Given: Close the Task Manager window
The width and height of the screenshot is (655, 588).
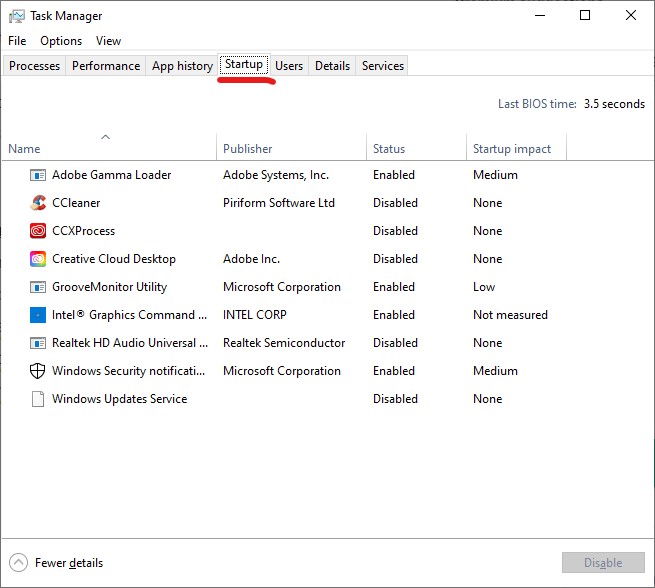Looking at the screenshot, I should click(x=631, y=15).
